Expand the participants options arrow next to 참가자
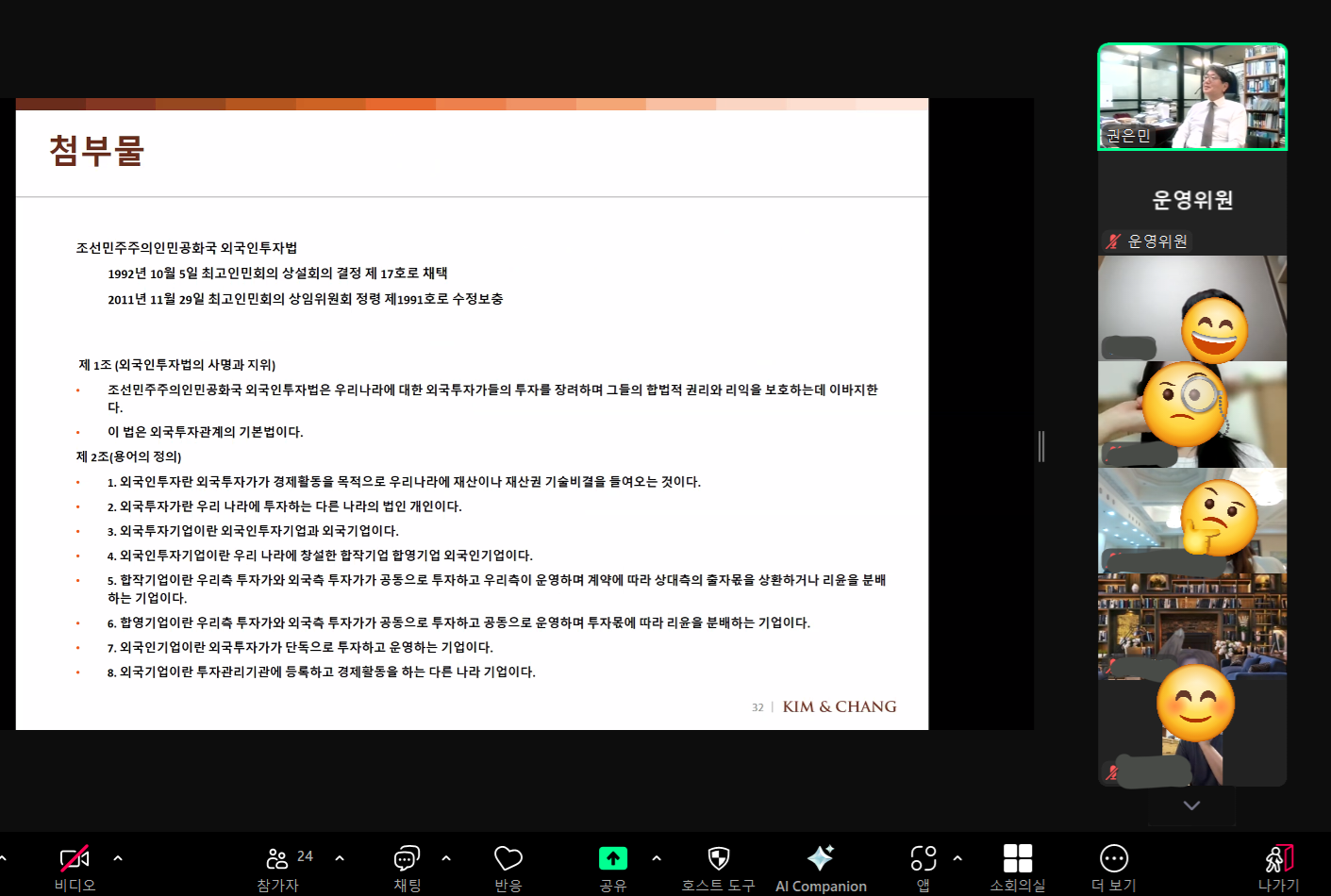This screenshot has height=896, width=1331. tap(340, 858)
